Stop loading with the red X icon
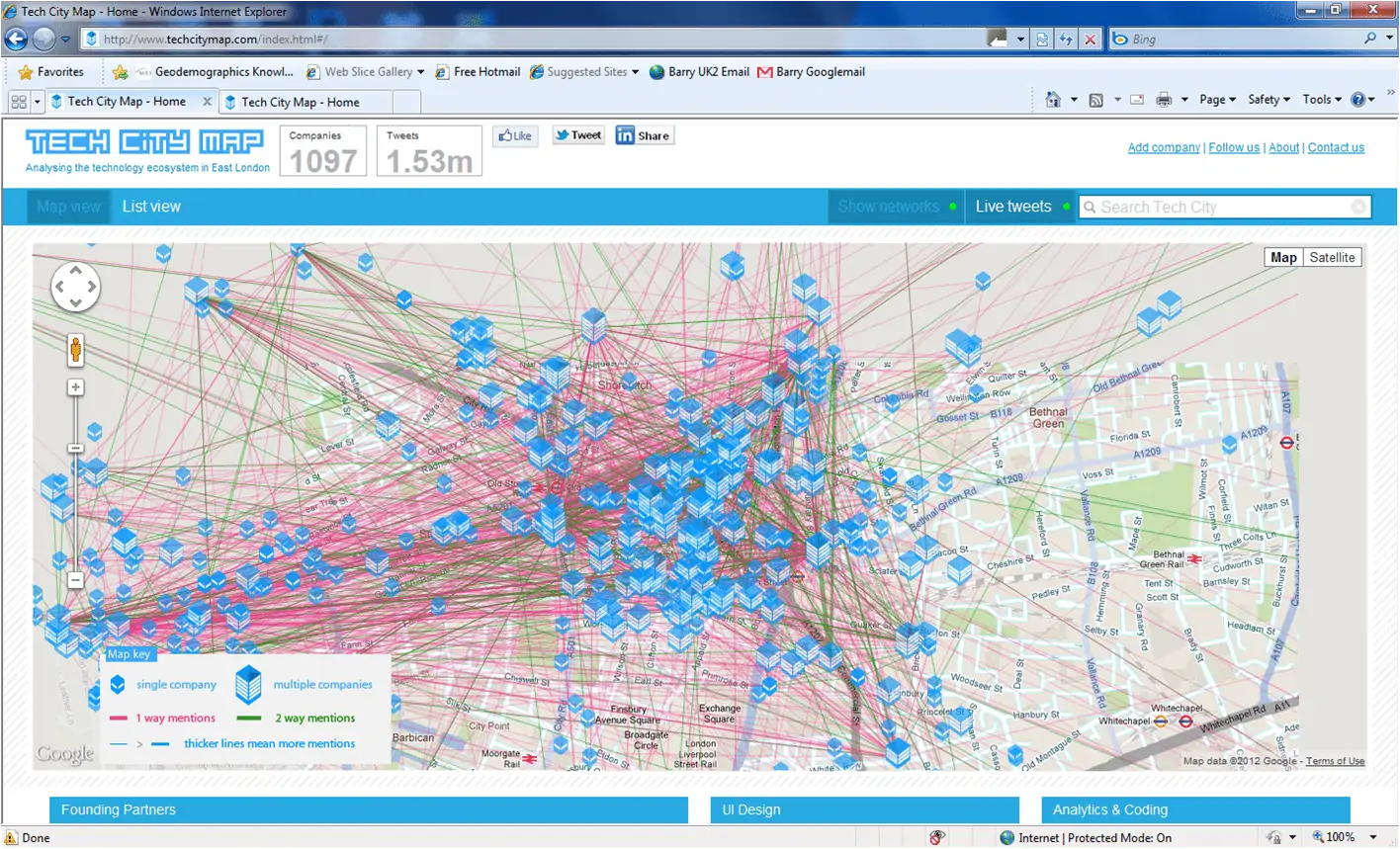The width and height of the screenshot is (1400, 849). click(1090, 40)
